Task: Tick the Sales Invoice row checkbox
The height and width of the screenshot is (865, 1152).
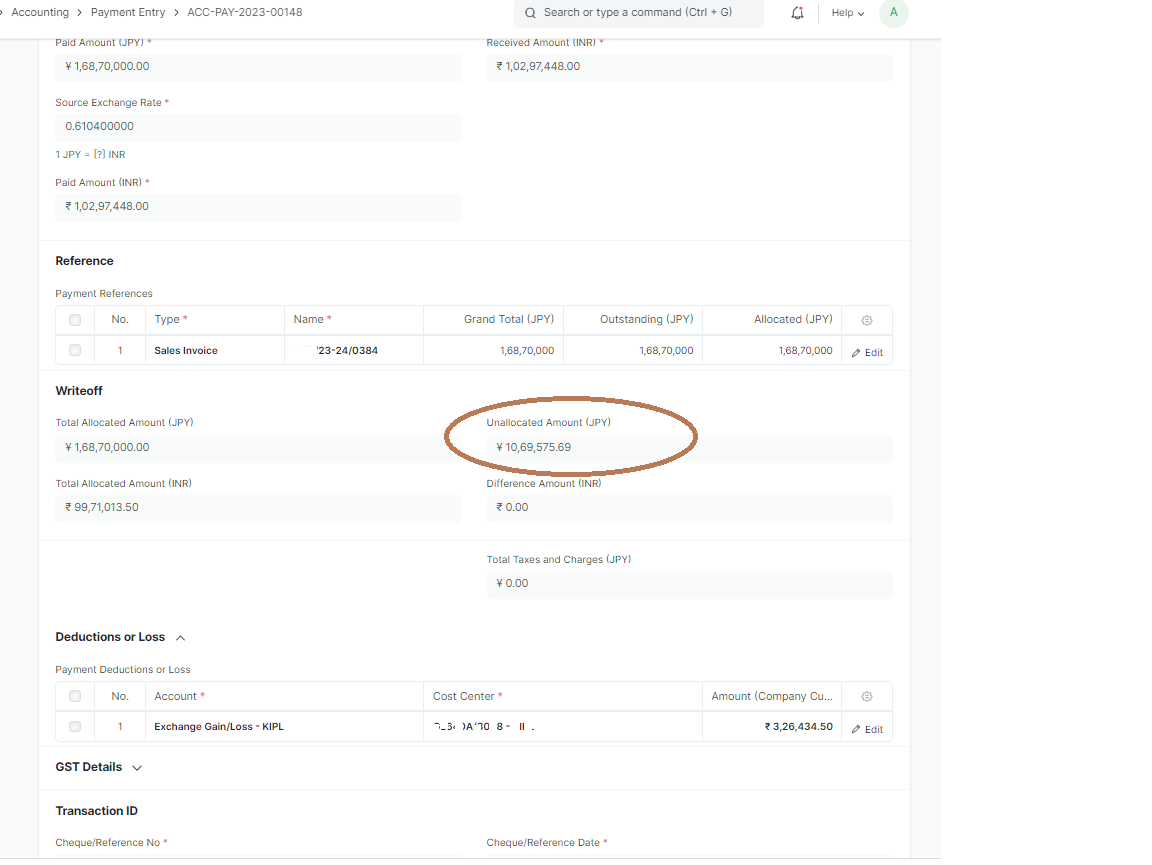Action: click(x=75, y=350)
